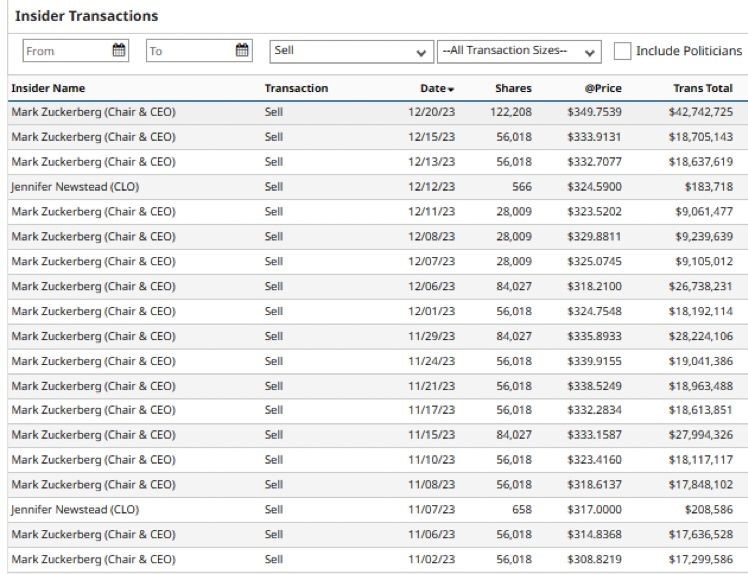Sort by the Trans Total column header
The image size is (748, 574).
pos(702,88)
